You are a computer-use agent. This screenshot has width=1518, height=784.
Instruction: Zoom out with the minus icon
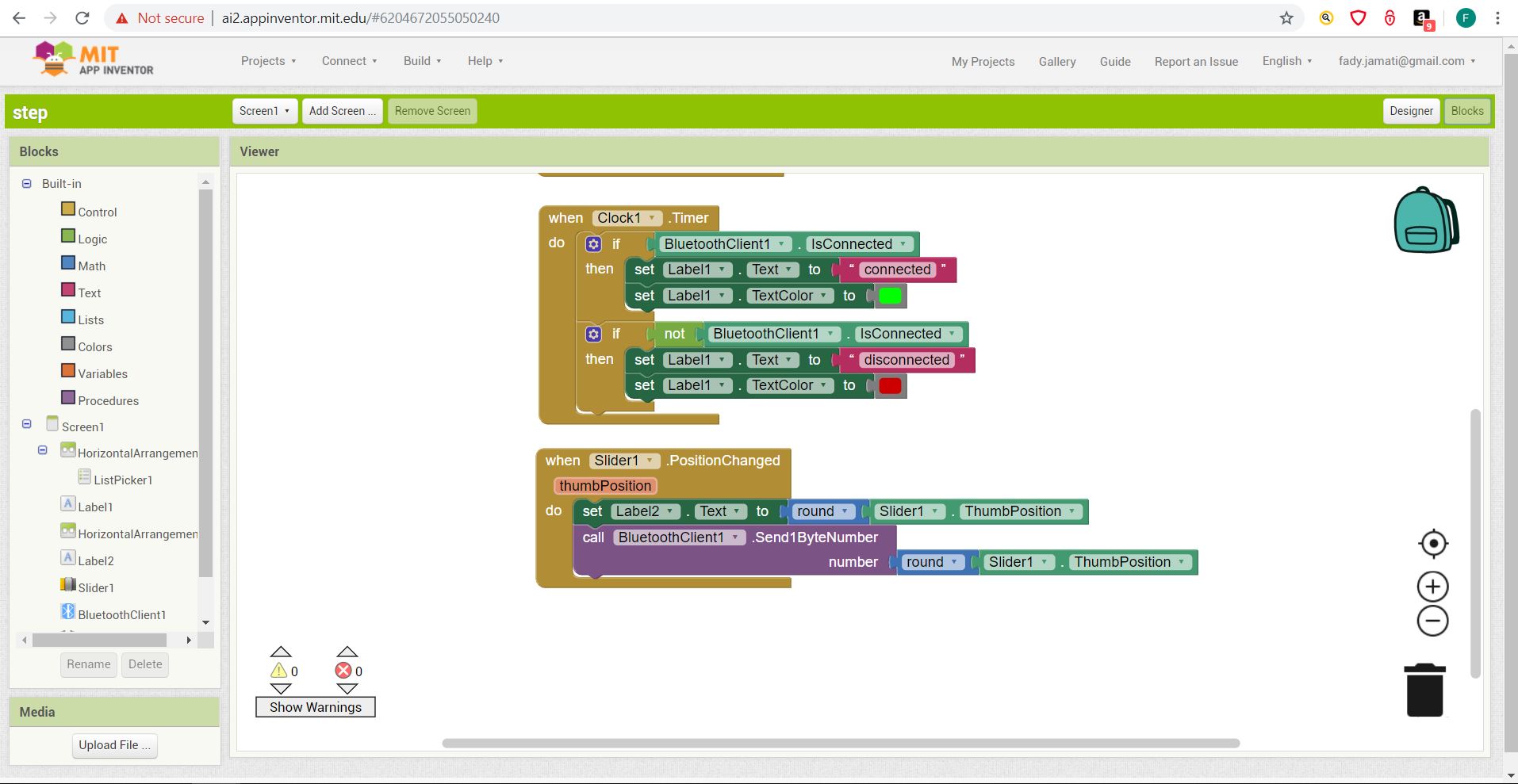point(1432,621)
